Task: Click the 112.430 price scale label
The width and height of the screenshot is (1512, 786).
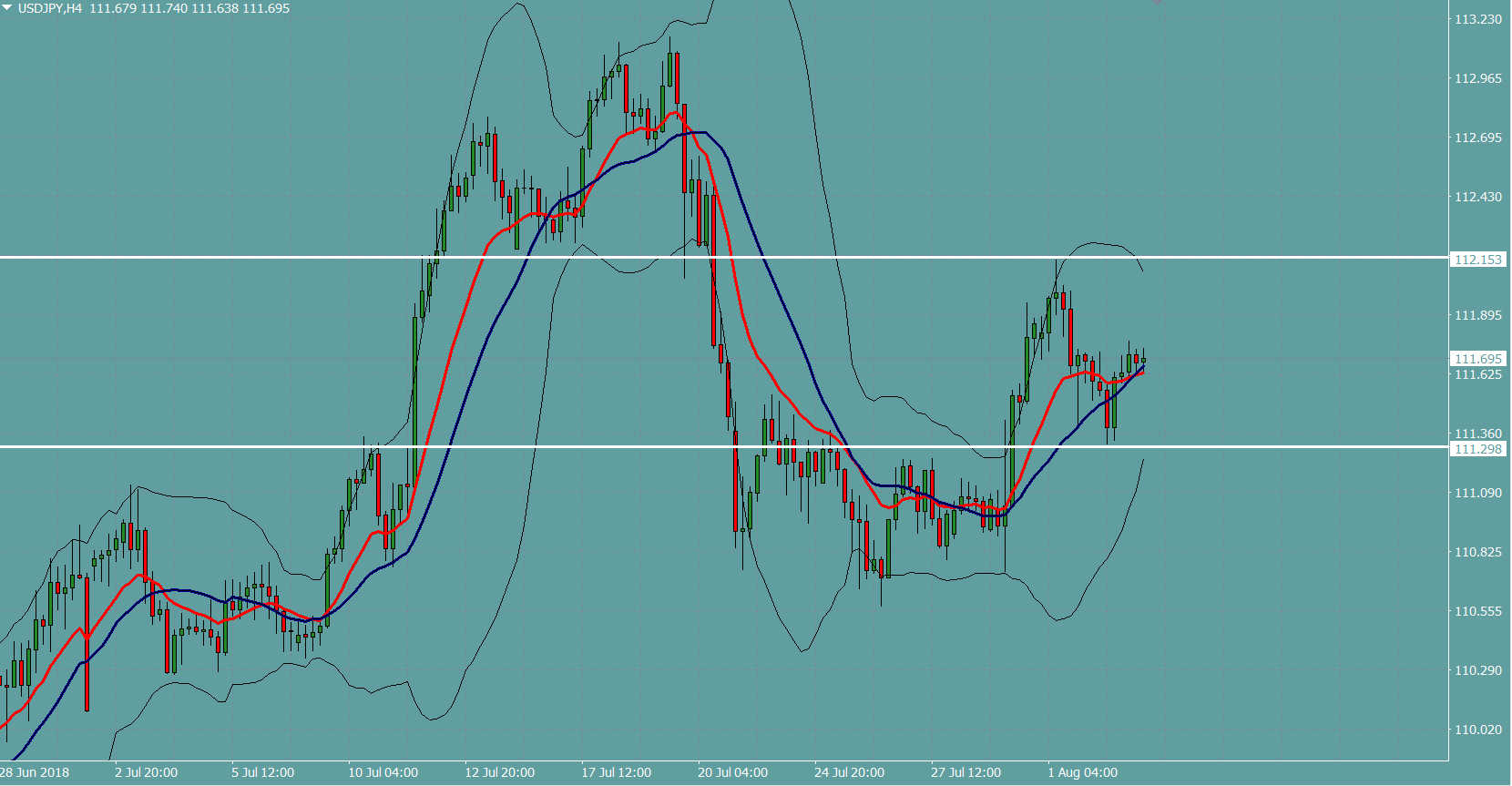Action: (x=1477, y=197)
